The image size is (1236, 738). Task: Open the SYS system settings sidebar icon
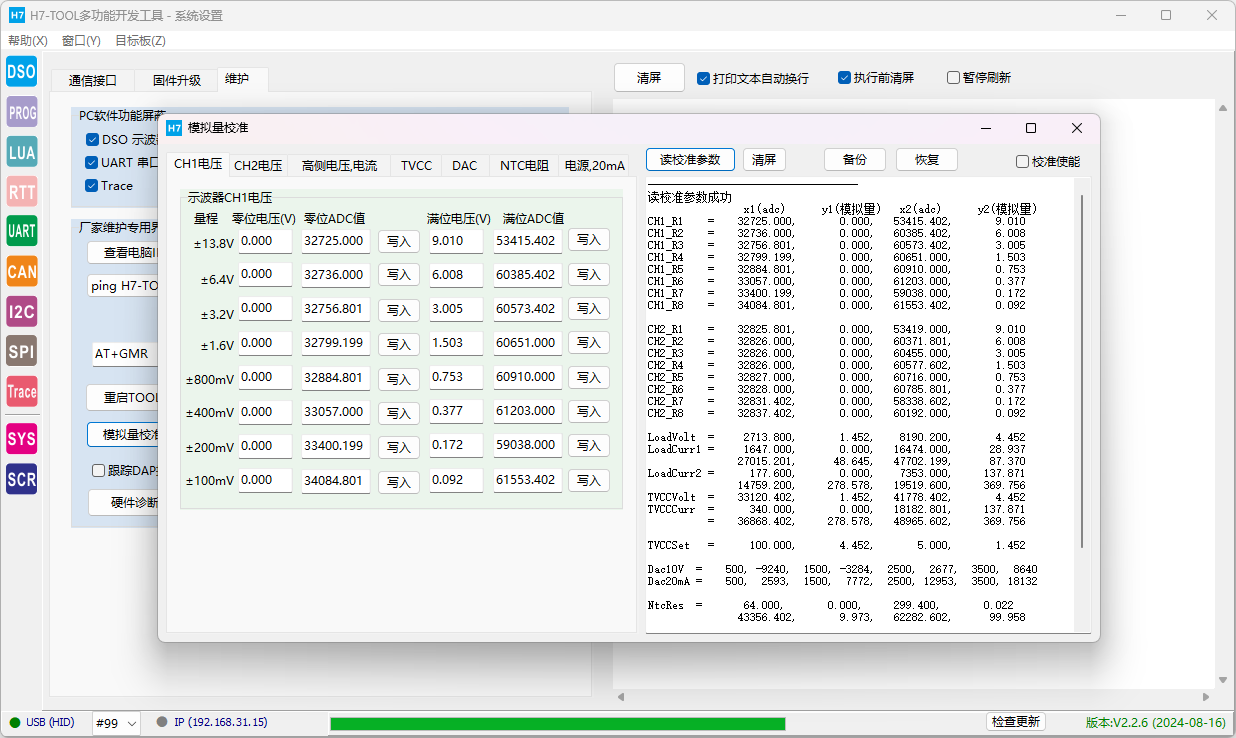22,438
